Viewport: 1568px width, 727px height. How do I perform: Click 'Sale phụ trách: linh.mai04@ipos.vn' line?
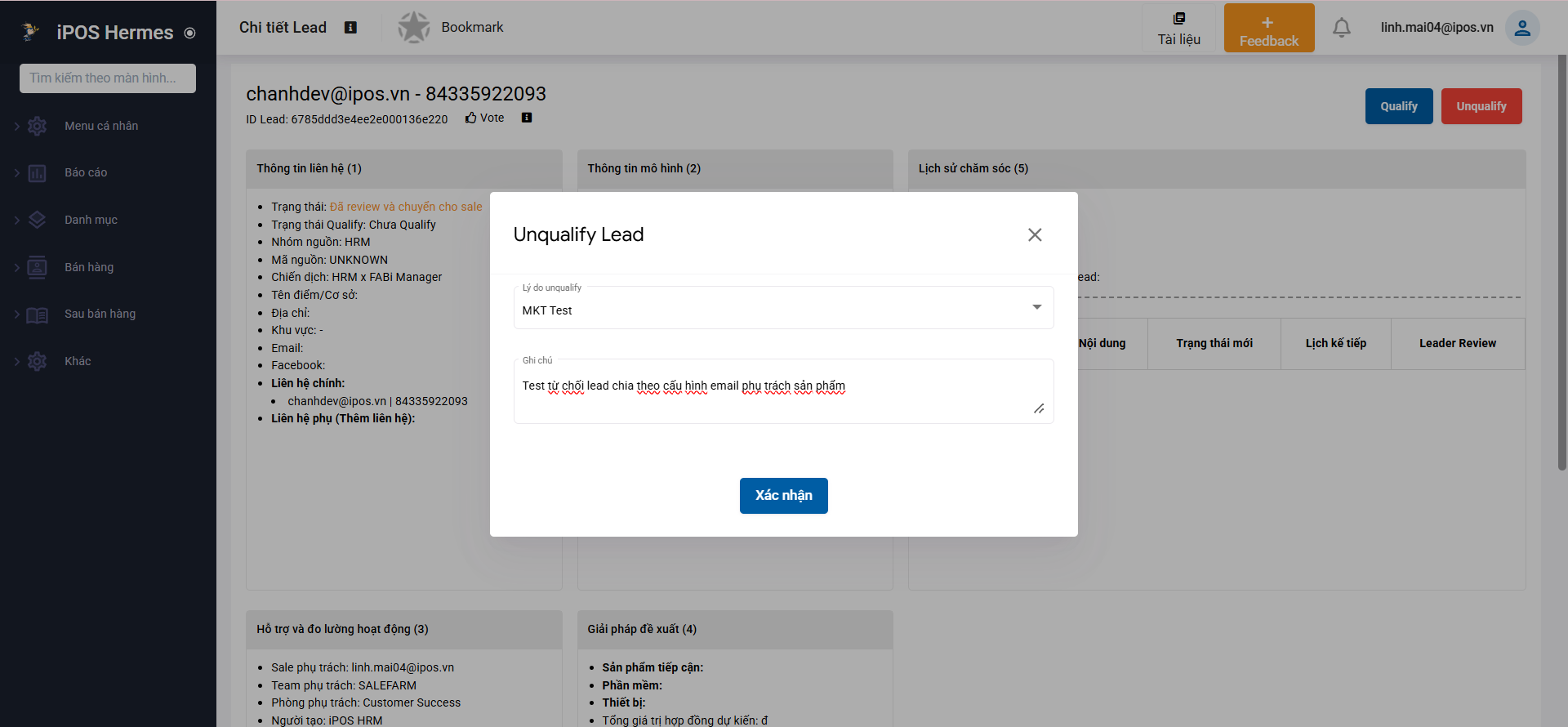click(x=363, y=668)
